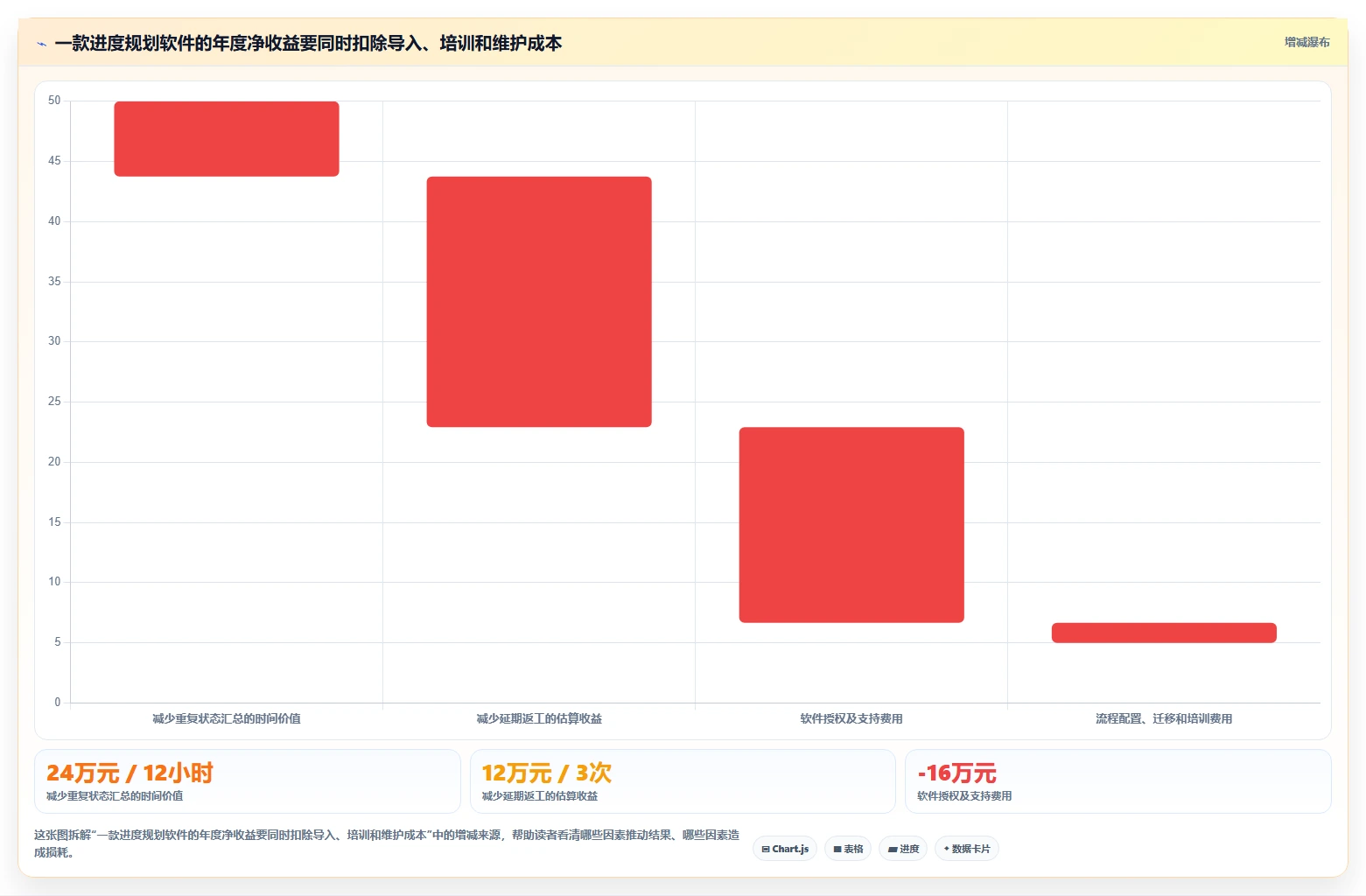1366x896 pixels.
Task: Select the 12万元 / 3次 data card
Action: tap(683, 781)
